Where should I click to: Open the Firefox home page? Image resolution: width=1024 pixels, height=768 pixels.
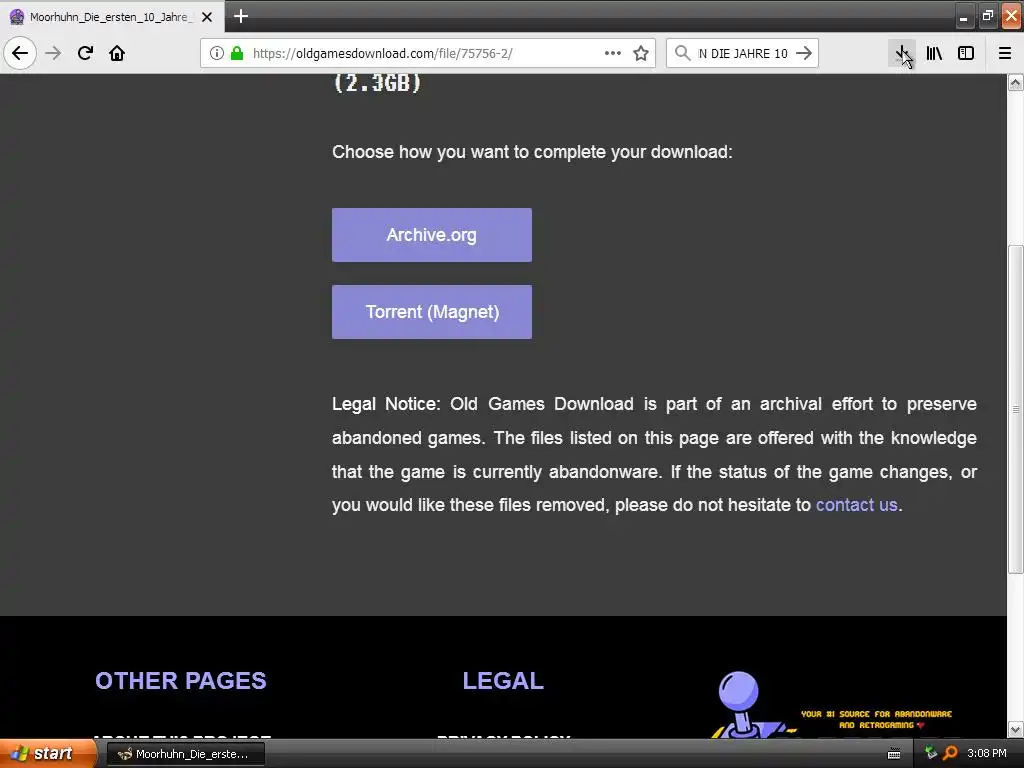(x=117, y=53)
